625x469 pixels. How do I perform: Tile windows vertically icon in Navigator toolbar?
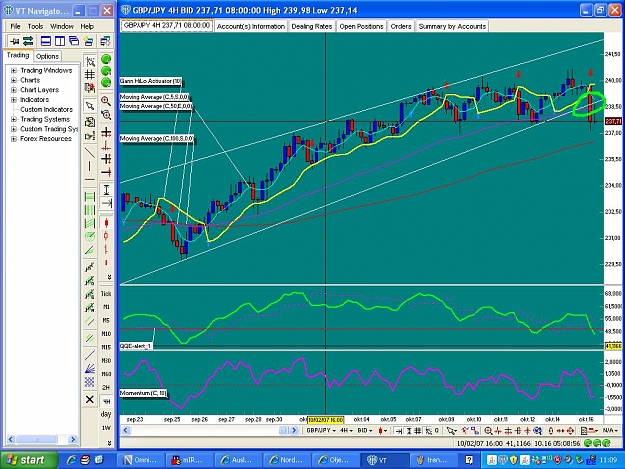[60, 41]
